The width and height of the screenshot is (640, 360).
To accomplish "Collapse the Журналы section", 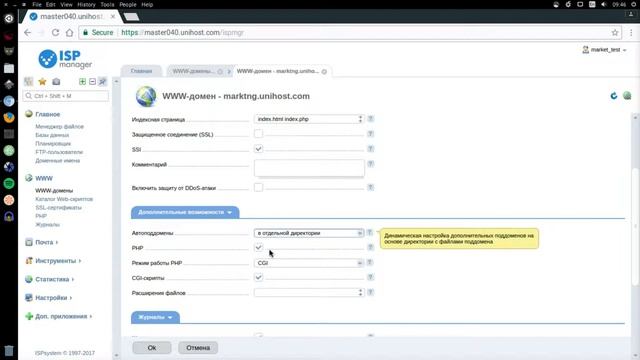I will (155, 317).
